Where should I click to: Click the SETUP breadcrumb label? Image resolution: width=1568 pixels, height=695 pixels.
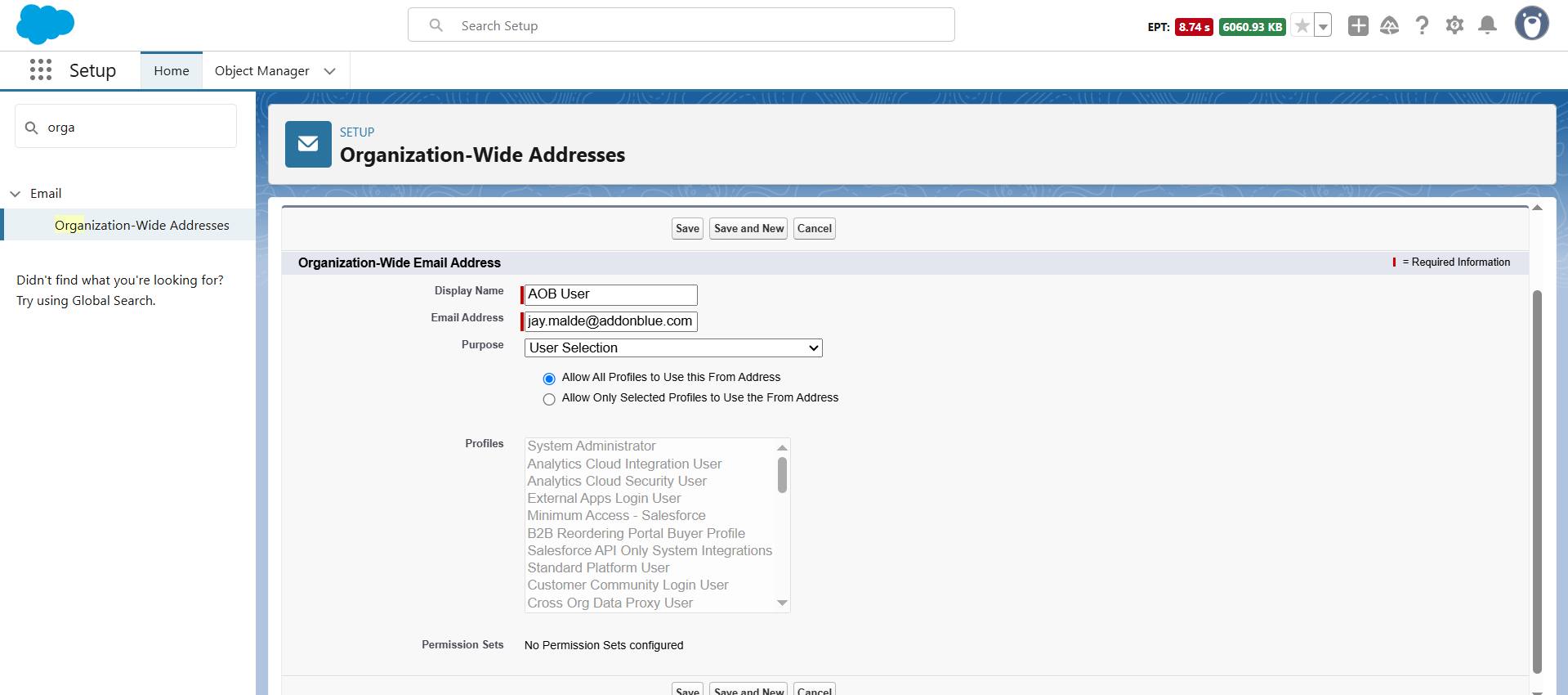coord(357,132)
